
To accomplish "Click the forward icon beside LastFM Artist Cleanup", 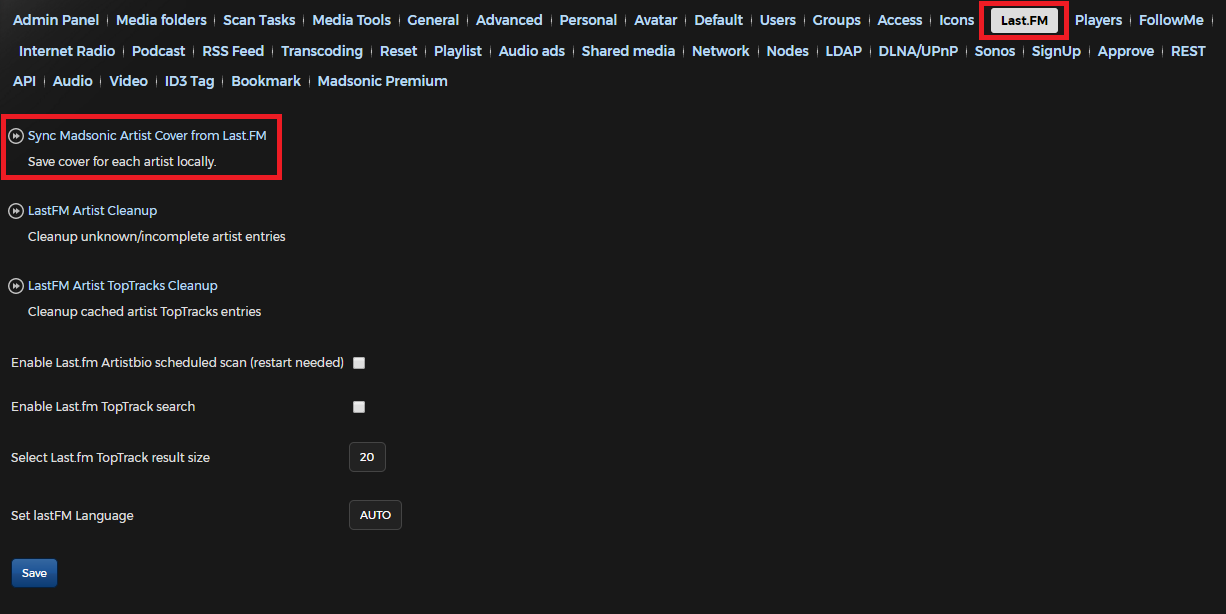I will pyautogui.click(x=16, y=211).
